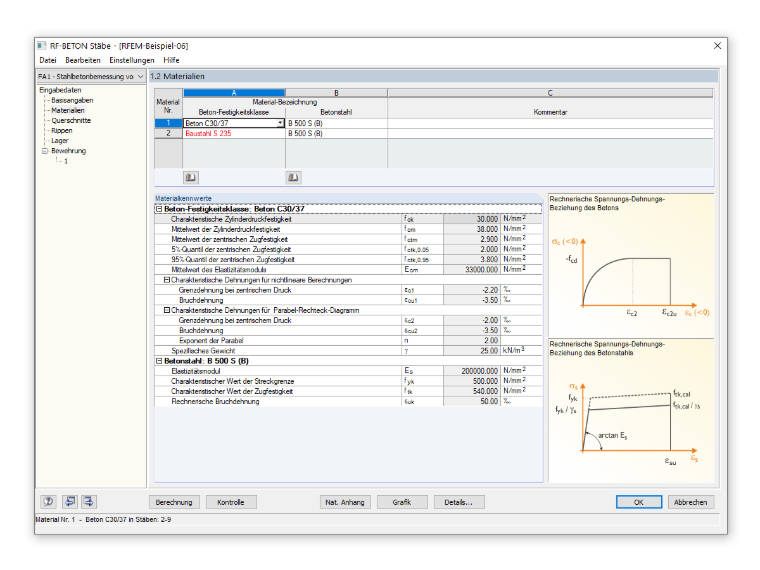Collapse nichtlineare Berechnungen strain group

tap(166, 280)
